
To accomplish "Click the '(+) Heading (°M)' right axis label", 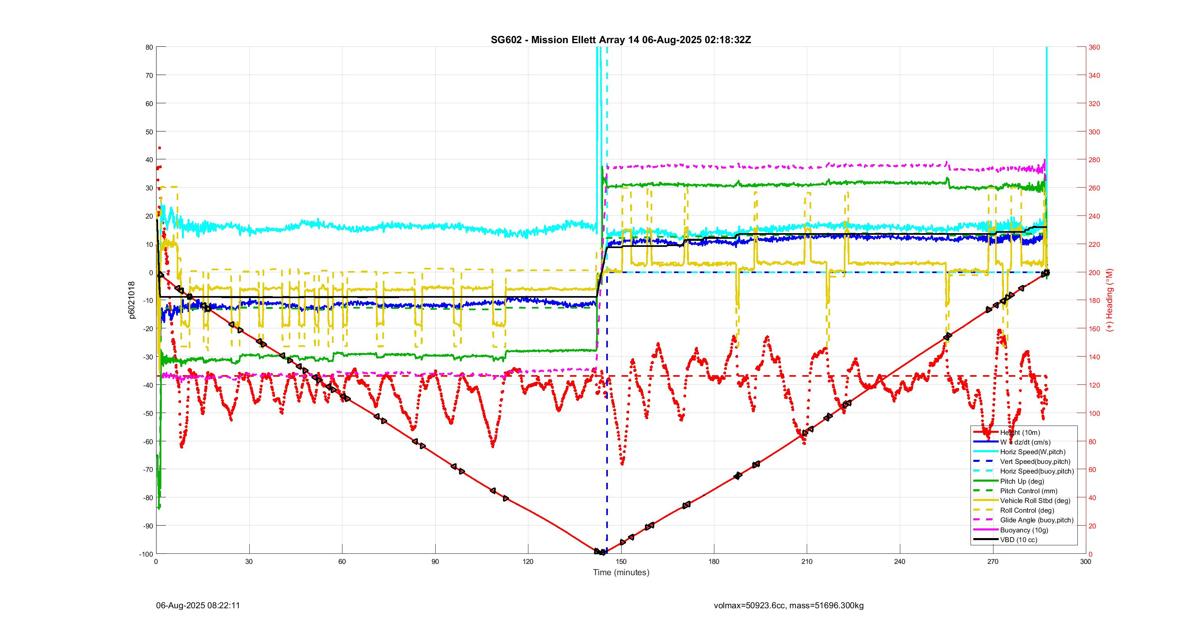I will pyautogui.click(x=1110, y=301).
